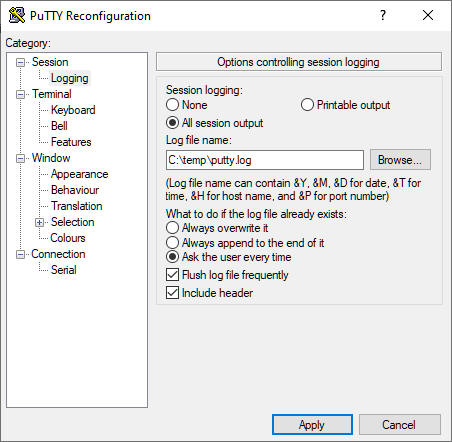Open the Keyboard category
The image size is (452, 442).
click(73, 110)
